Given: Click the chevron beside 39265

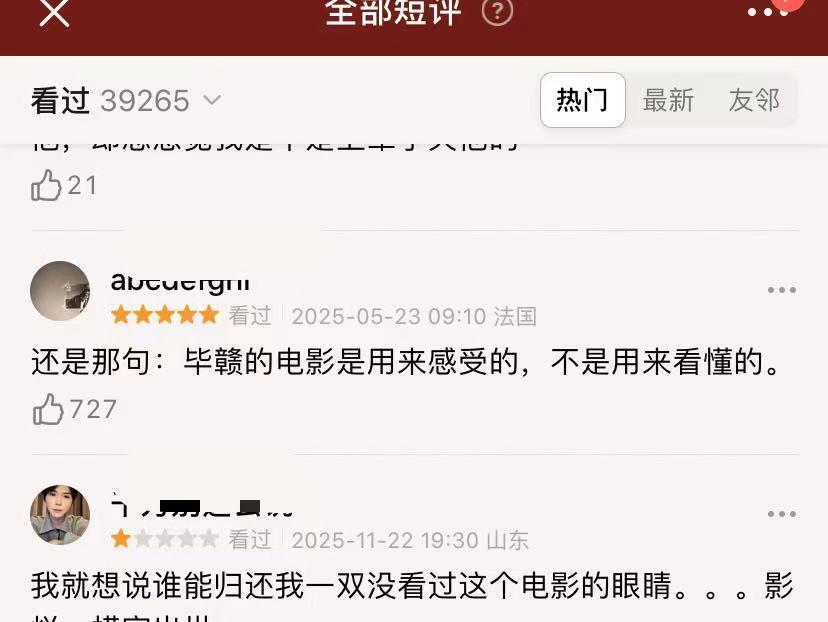Looking at the screenshot, I should 212,99.
